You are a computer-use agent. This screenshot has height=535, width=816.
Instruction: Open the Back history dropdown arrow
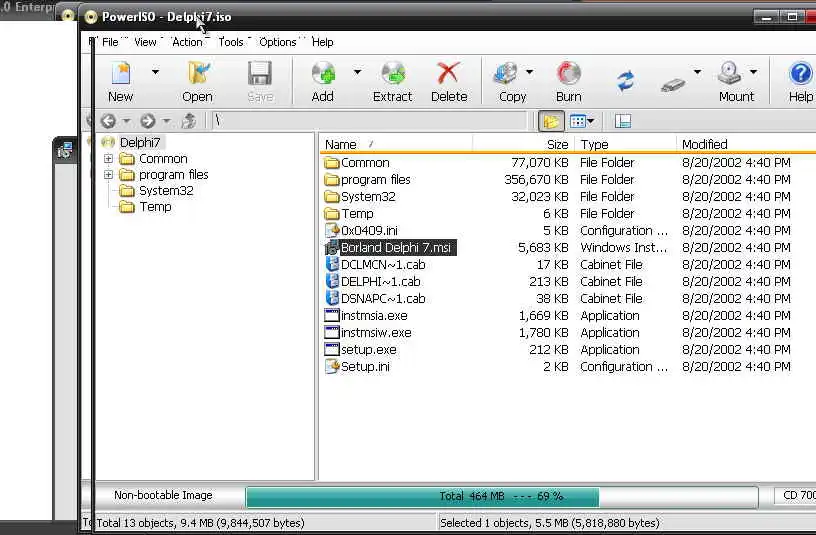(126, 121)
